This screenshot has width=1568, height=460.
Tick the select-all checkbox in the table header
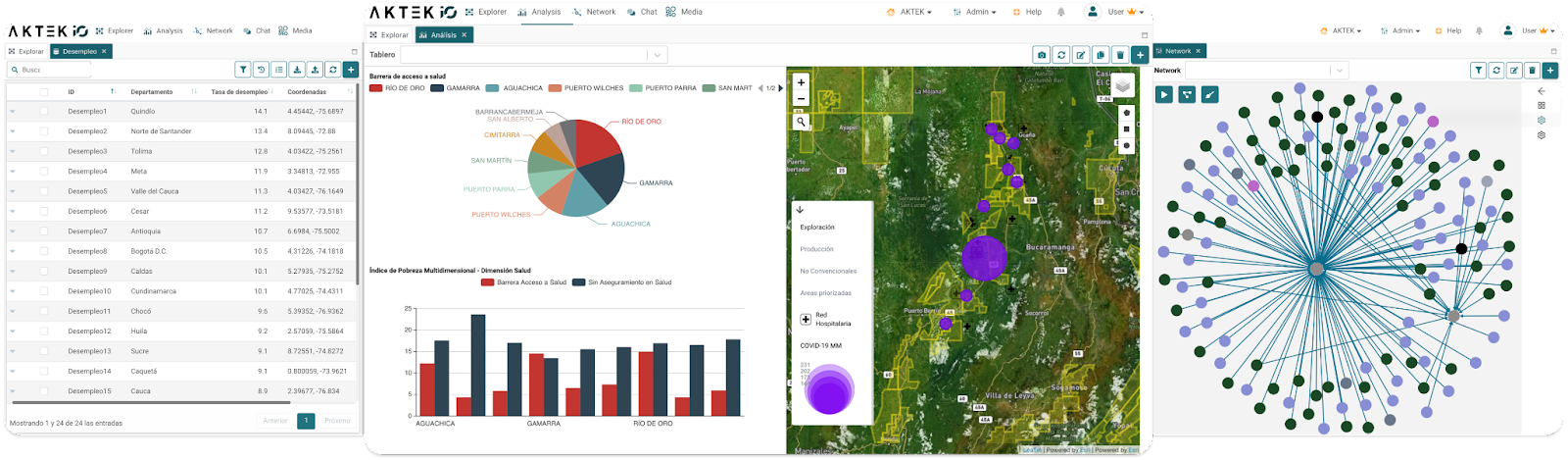(44, 92)
